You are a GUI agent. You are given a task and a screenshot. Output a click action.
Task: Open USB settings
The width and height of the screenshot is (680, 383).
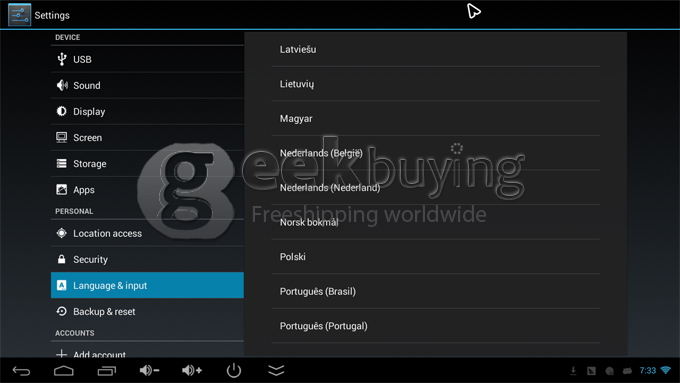tap(147, 59)
